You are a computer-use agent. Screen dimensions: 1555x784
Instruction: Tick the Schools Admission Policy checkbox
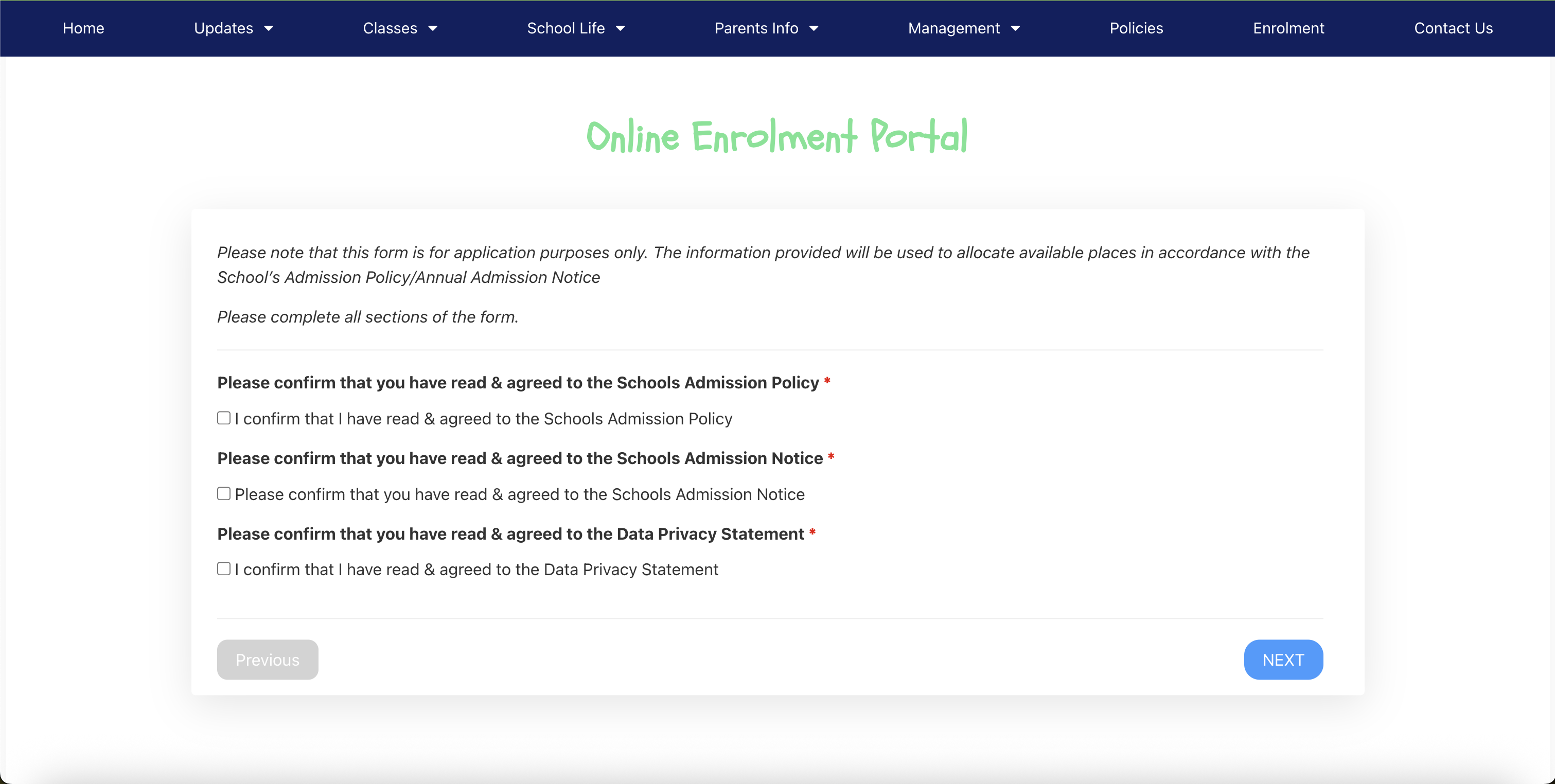(224, 418)
